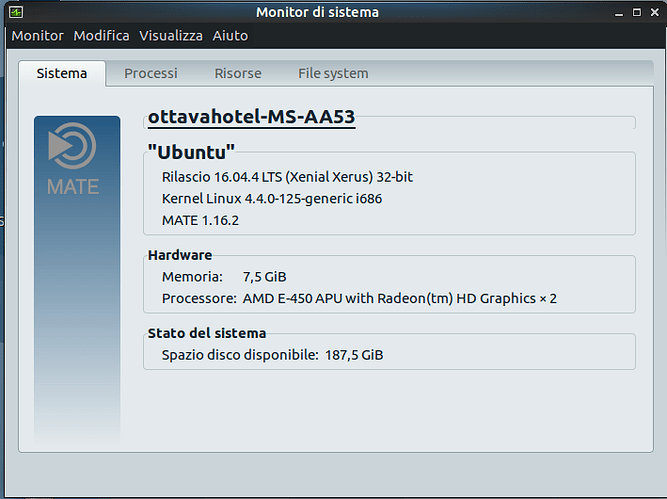Screen dimensions: 667x499
Task: Click the Kernel Linux 4.4.0-125-generic line
Action: click(272, 199)
